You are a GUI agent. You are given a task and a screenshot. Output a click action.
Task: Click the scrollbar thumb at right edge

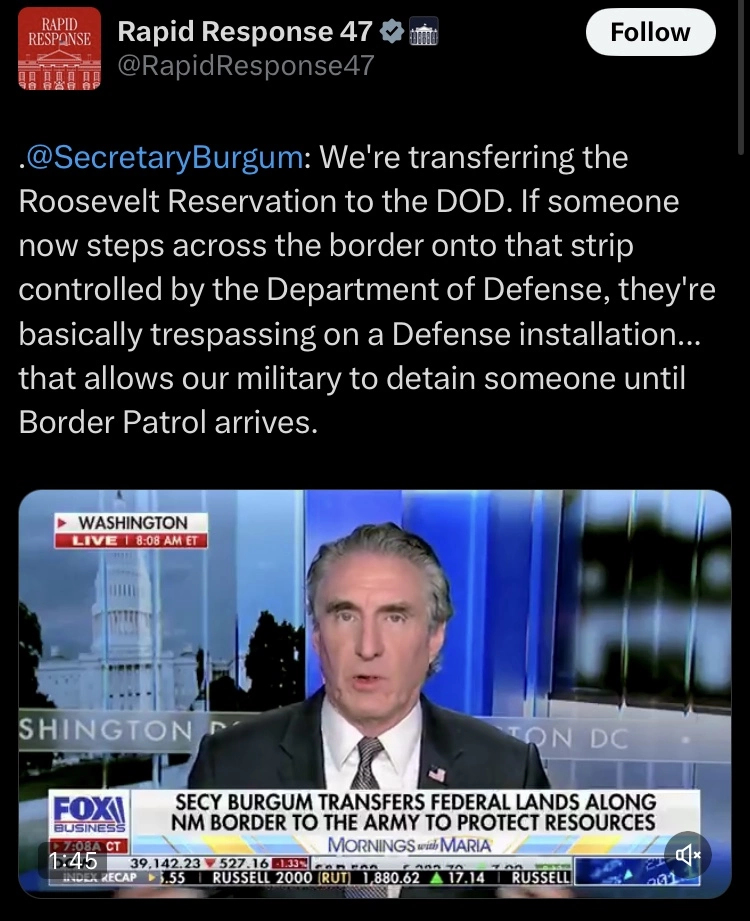[x=741, y=78]
